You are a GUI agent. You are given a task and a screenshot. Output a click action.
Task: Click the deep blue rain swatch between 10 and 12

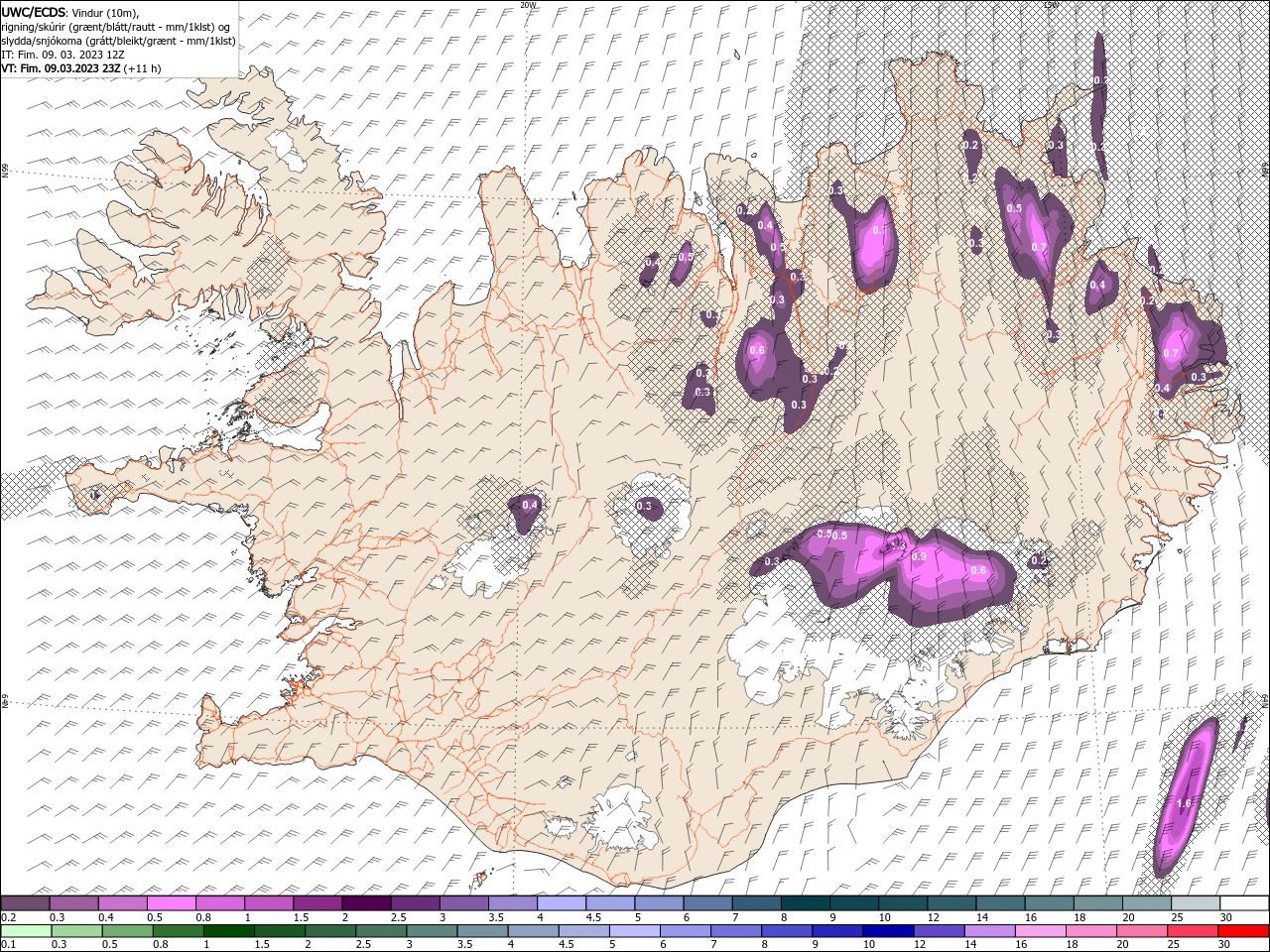click(x=888, y=930)
